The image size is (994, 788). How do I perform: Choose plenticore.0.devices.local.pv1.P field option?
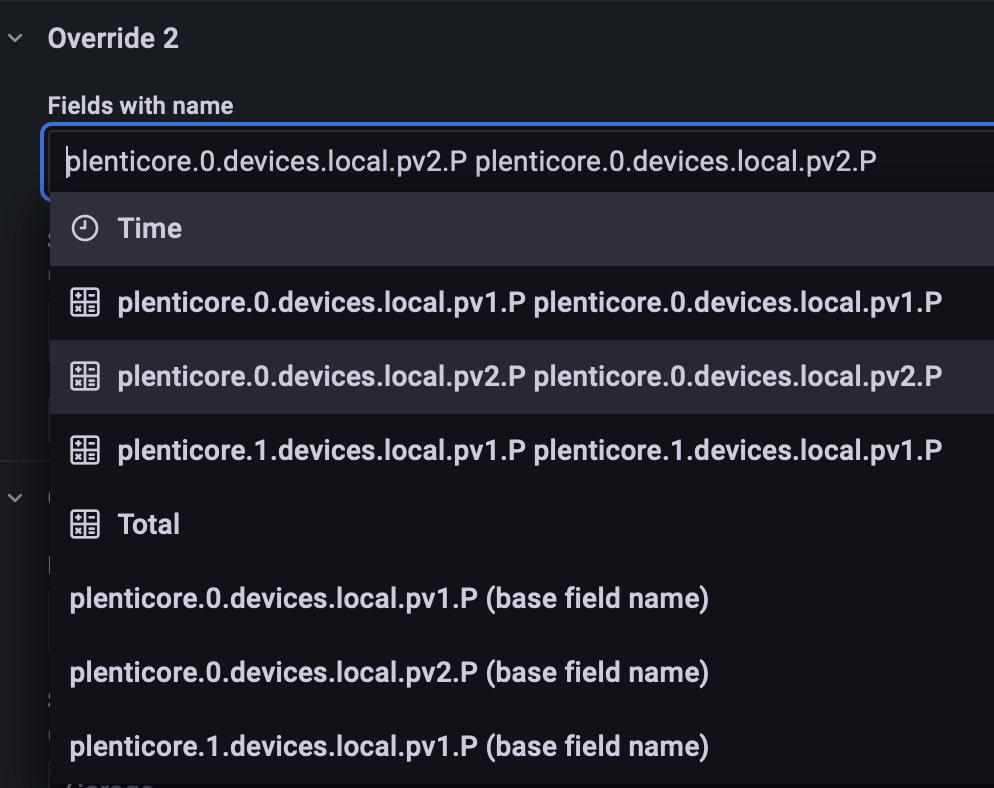(x=529, y=303)
